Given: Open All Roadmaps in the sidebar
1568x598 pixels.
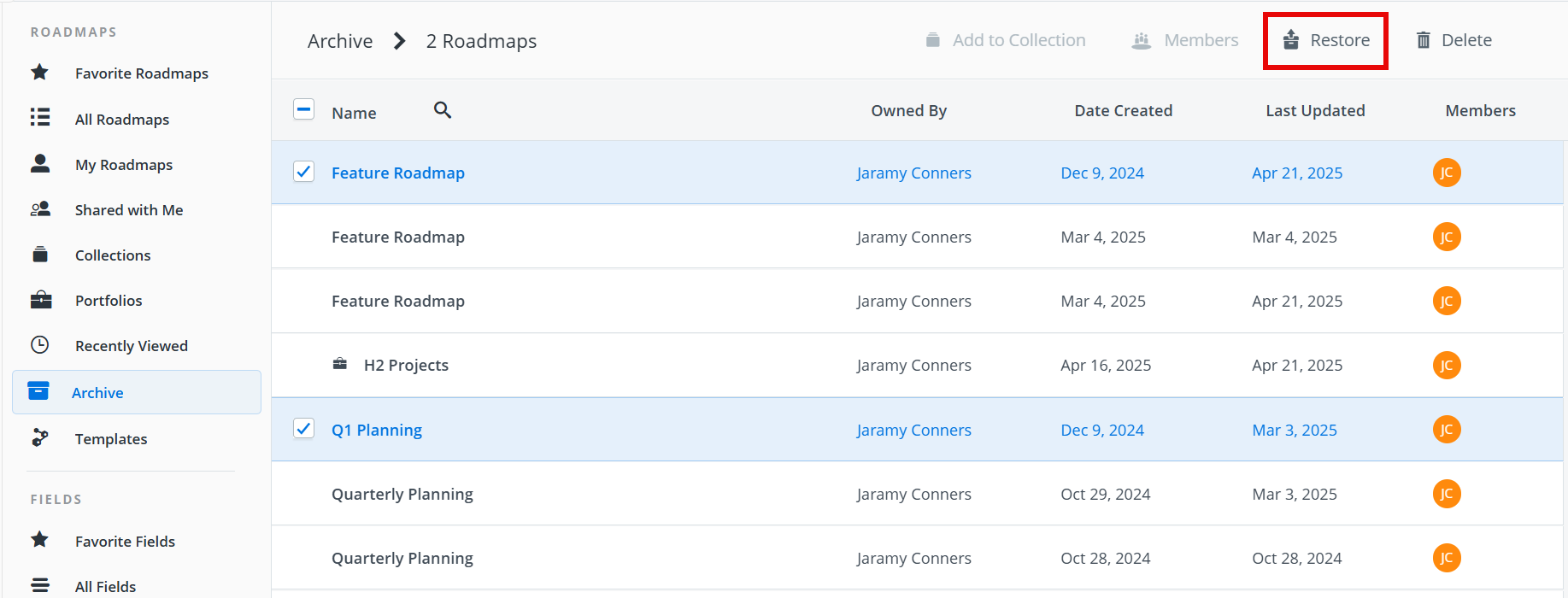Looking at the screenshot, I should (121, 120).
